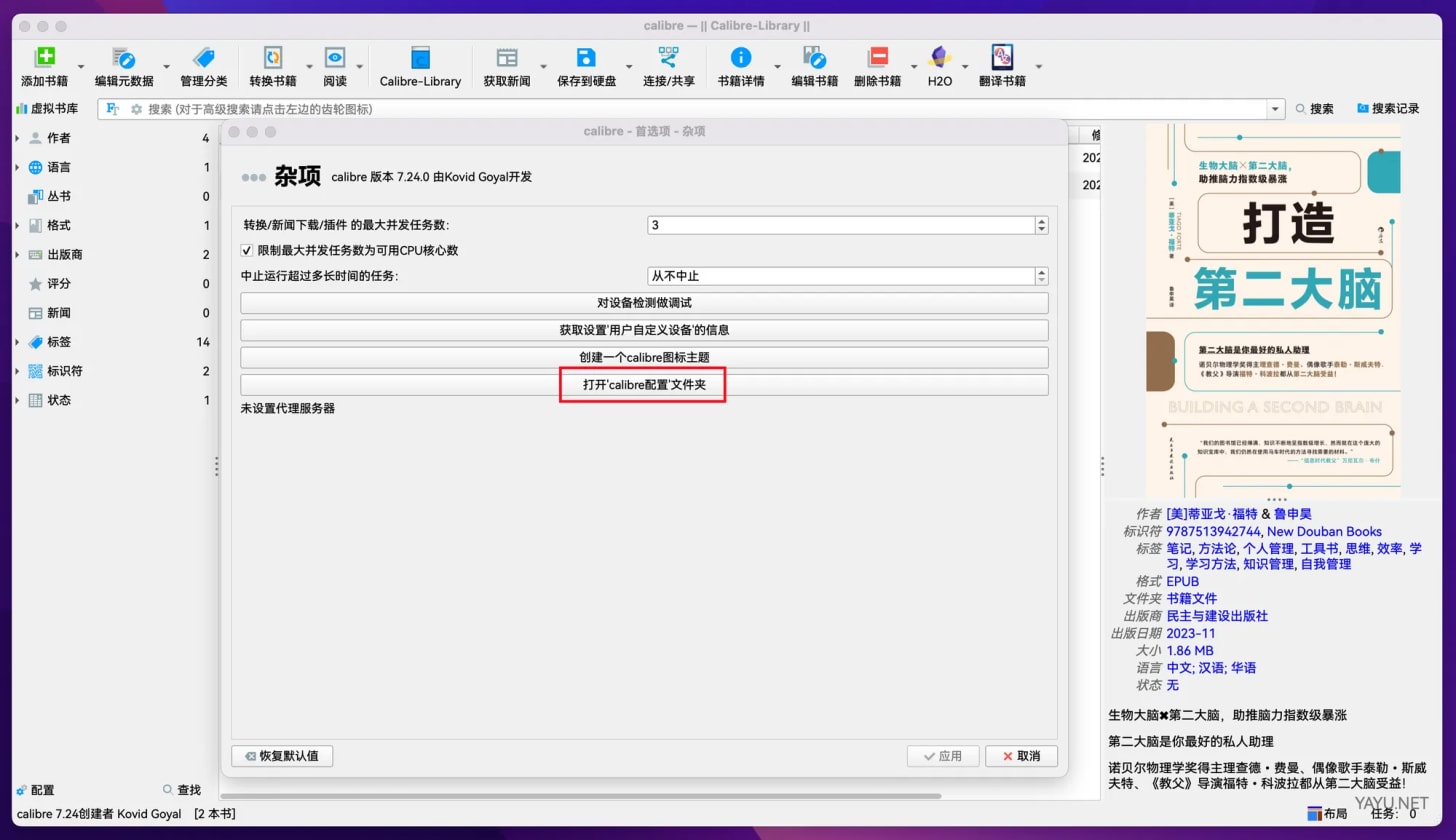
Task: Open the Save to Disk dropdown arrow
Action: (x=629, y=67)
